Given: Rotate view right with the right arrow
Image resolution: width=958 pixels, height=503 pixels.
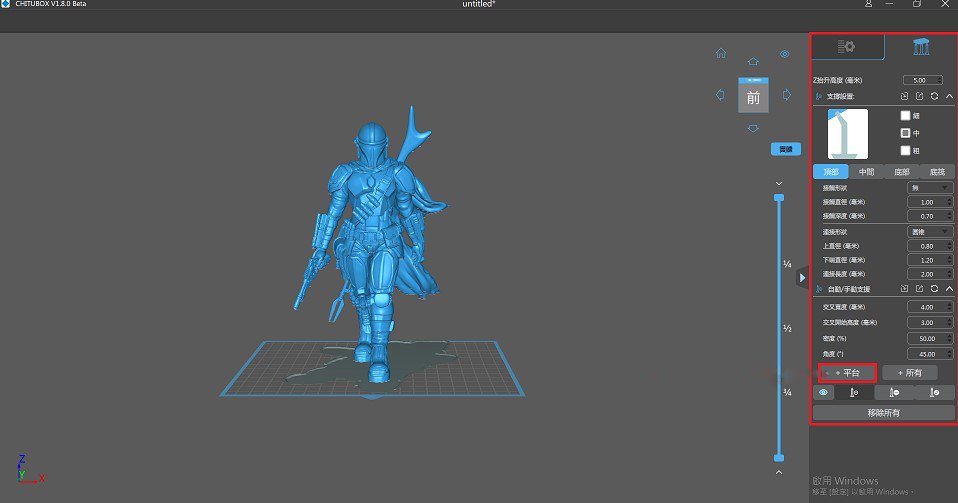Looking at the screenshot, I should (786, 95).
